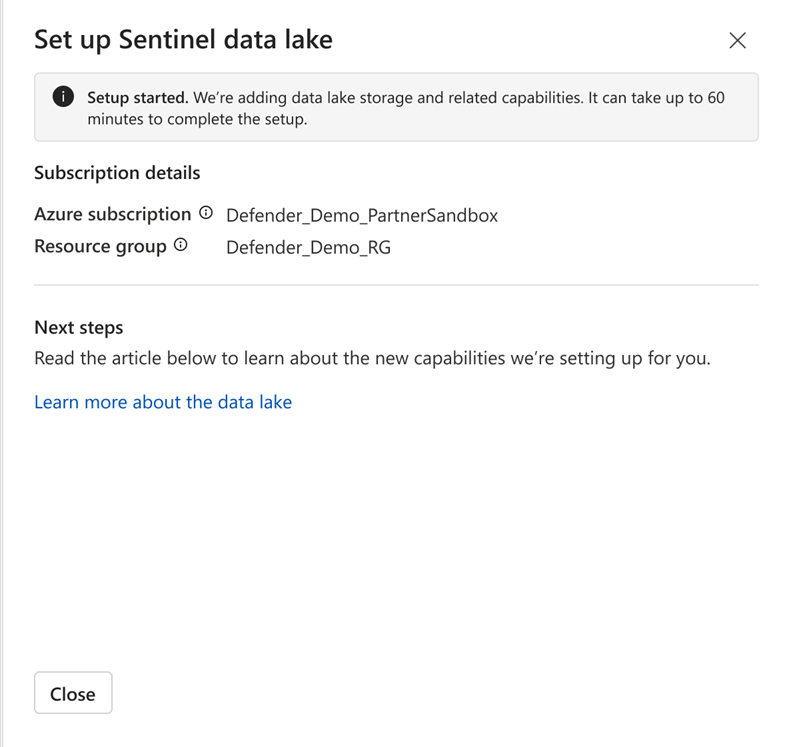Viewport: 789px width, 747px height.
Task: Select the Defender_Demo_PartnerSandbox subscription value
Action: pos(362,215)
